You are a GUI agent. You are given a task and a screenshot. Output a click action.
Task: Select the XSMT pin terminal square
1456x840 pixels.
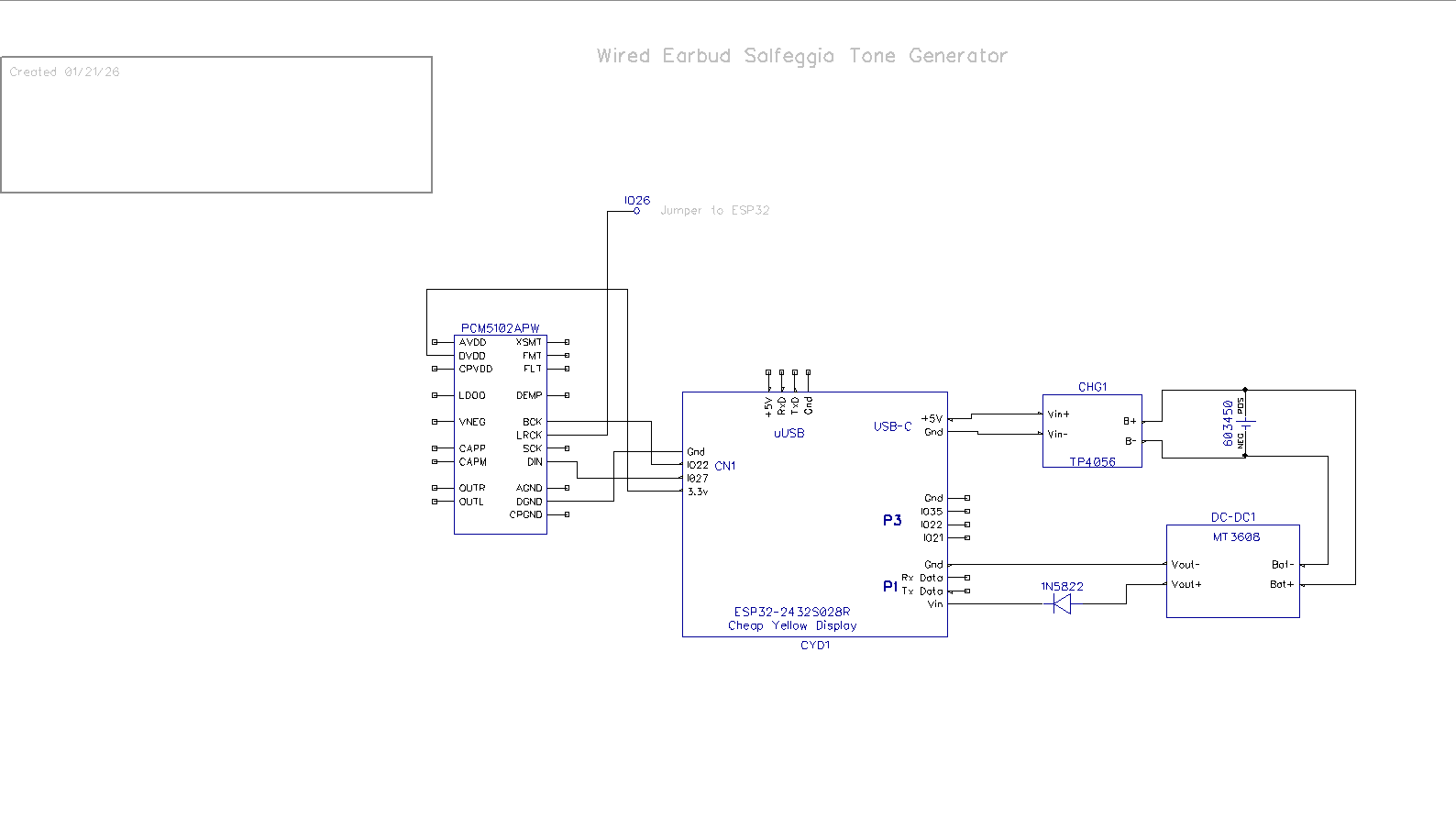pyautogui.click(x=567, y=342)
